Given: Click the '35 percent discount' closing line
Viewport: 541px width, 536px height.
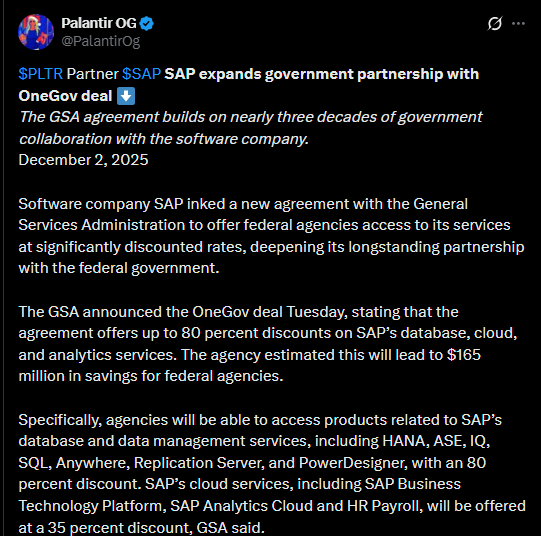Looking at the screenshot, I should [141, 527].
